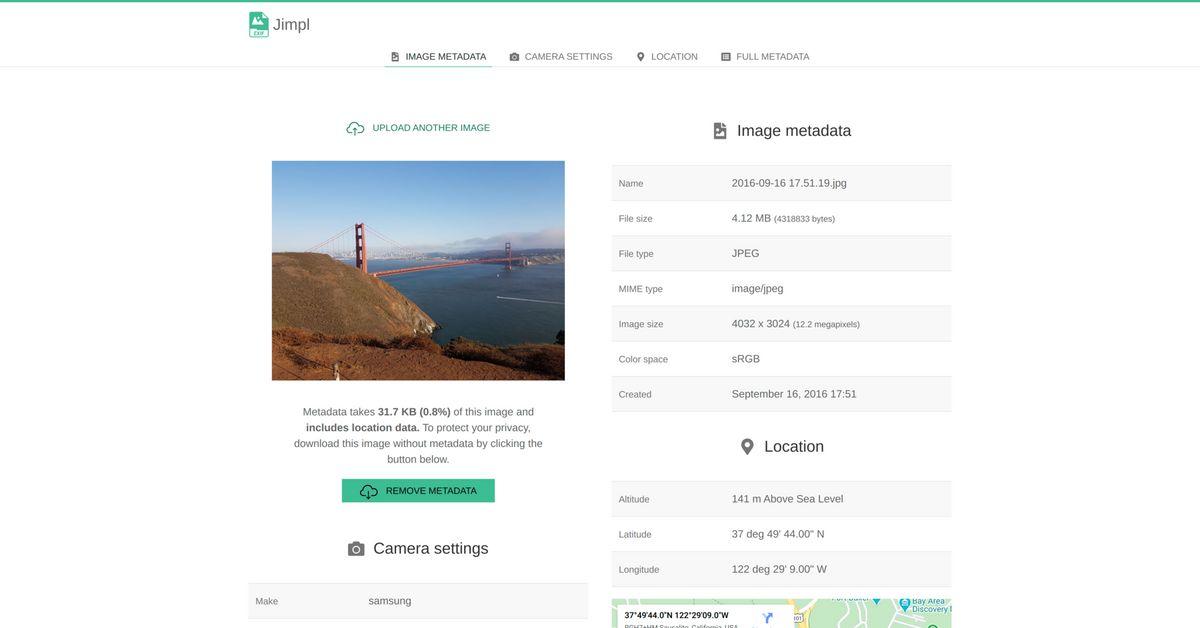The height and width of the screenshot is (628, 1200).
Task: Click the latitude value 37 deg 49' 44.00" N
Action: click(x=778, y=534)
